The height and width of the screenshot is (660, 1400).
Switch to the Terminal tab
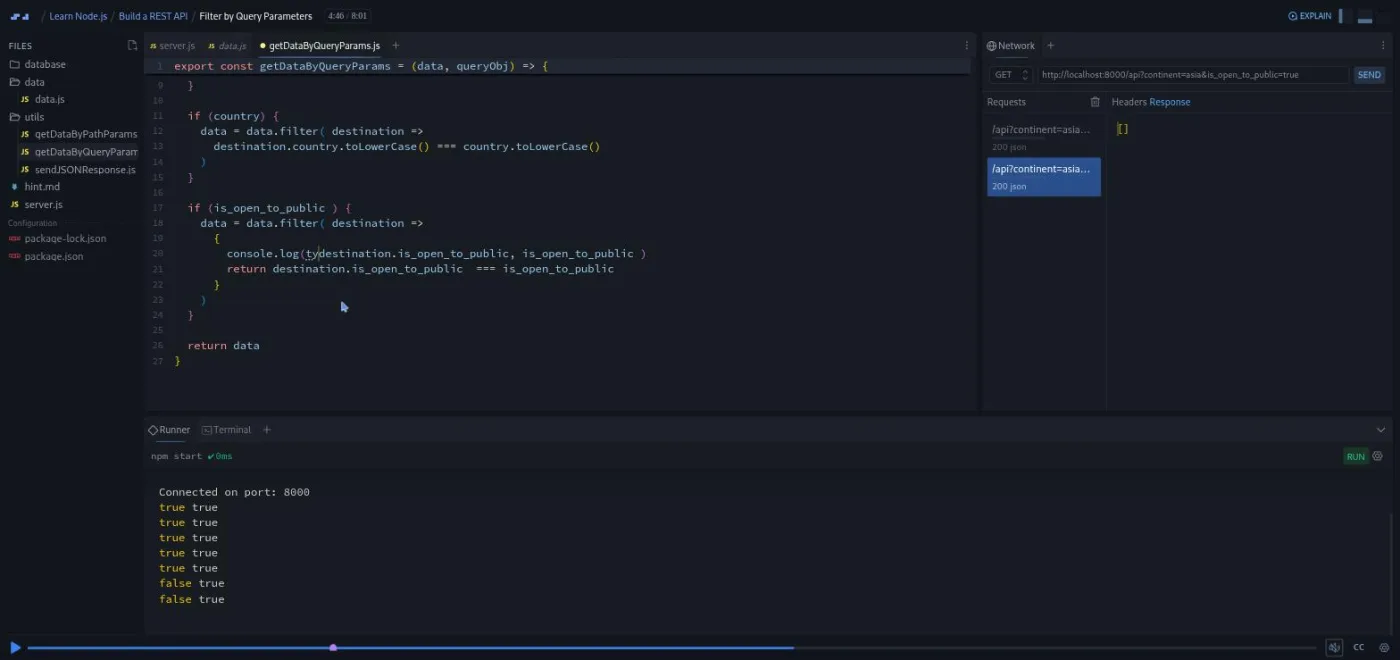(x=226, y=430)
